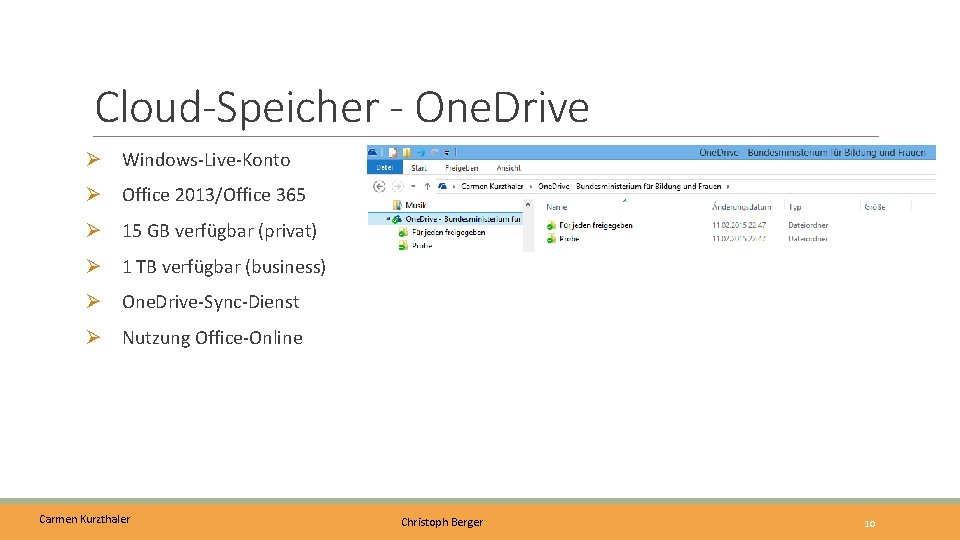Click the properties icon in quick access toolbar
960x540 pixels.
[392, 152]
